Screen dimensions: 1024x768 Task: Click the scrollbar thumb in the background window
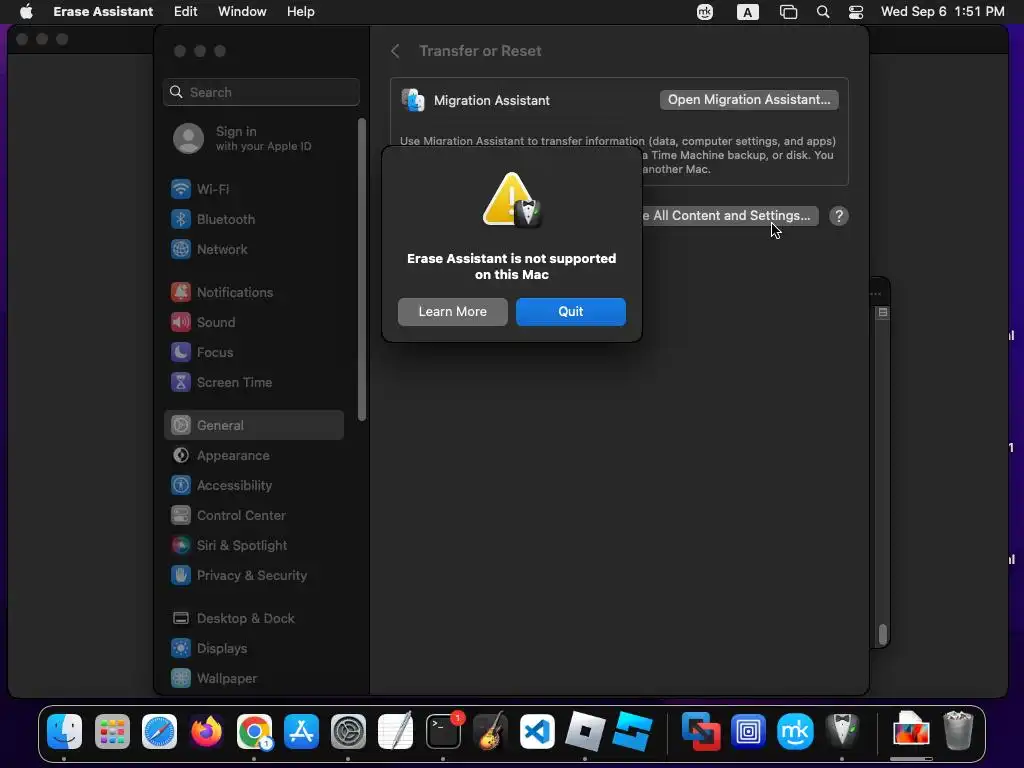tap(883, 633)
